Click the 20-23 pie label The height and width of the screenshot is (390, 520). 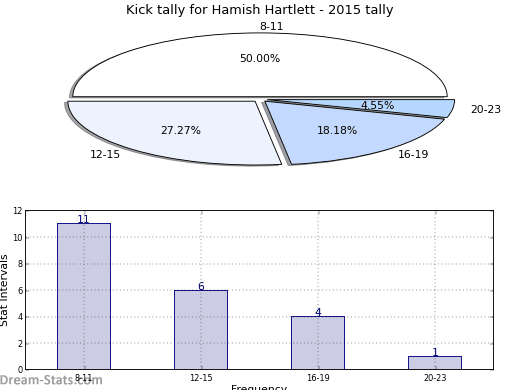pos(486,109)
